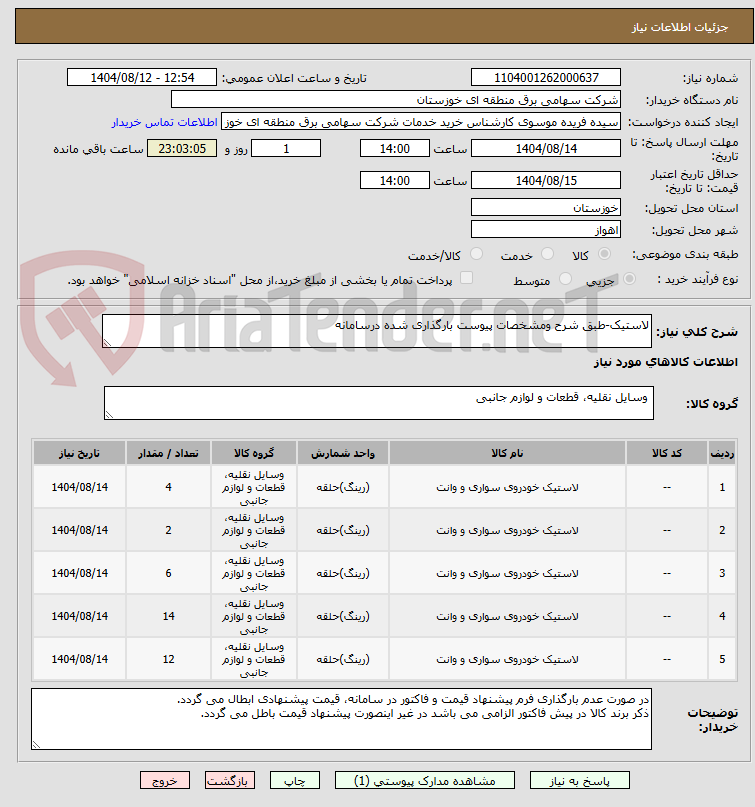Click the announcement date field 1404/08/12 - 12:54

click(x=142, y=78)
